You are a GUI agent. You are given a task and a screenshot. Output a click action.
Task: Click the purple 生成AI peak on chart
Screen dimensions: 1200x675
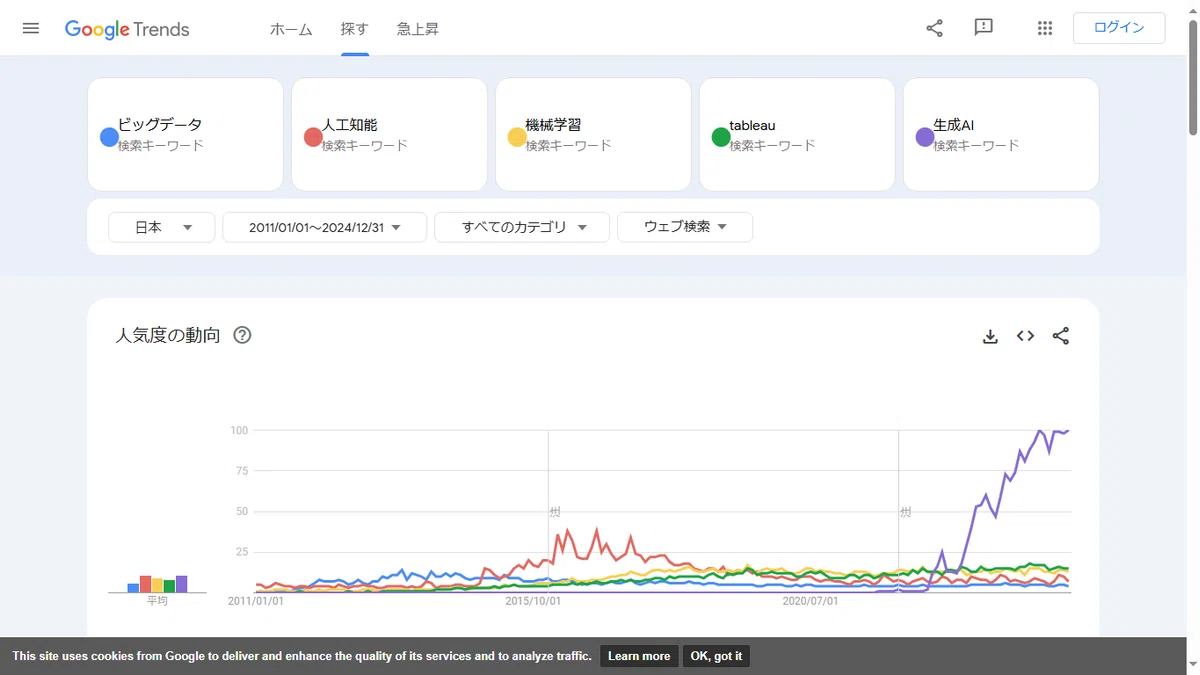[1041, 431]
